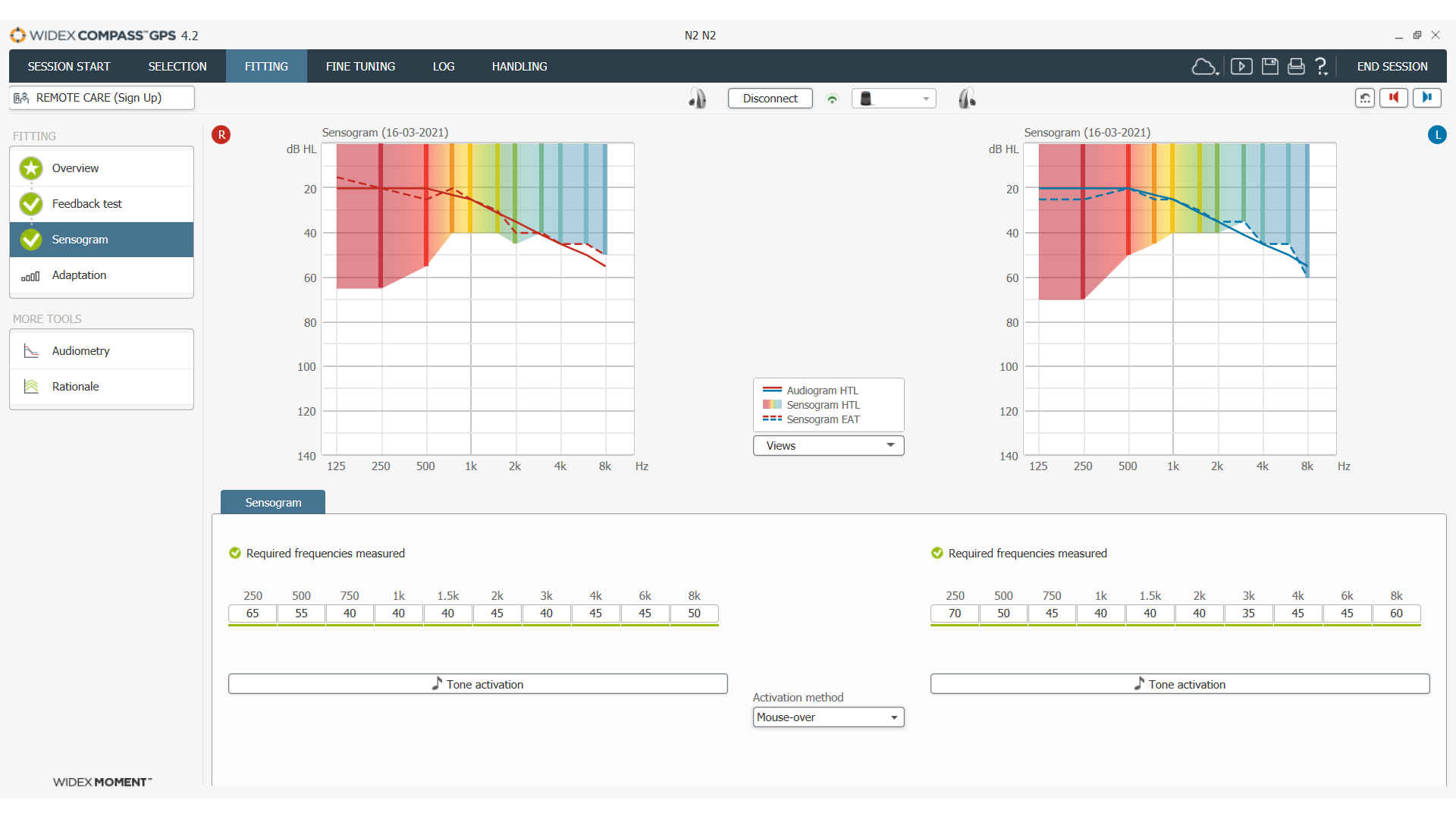Open the Overview fitting step

[75, 168]
